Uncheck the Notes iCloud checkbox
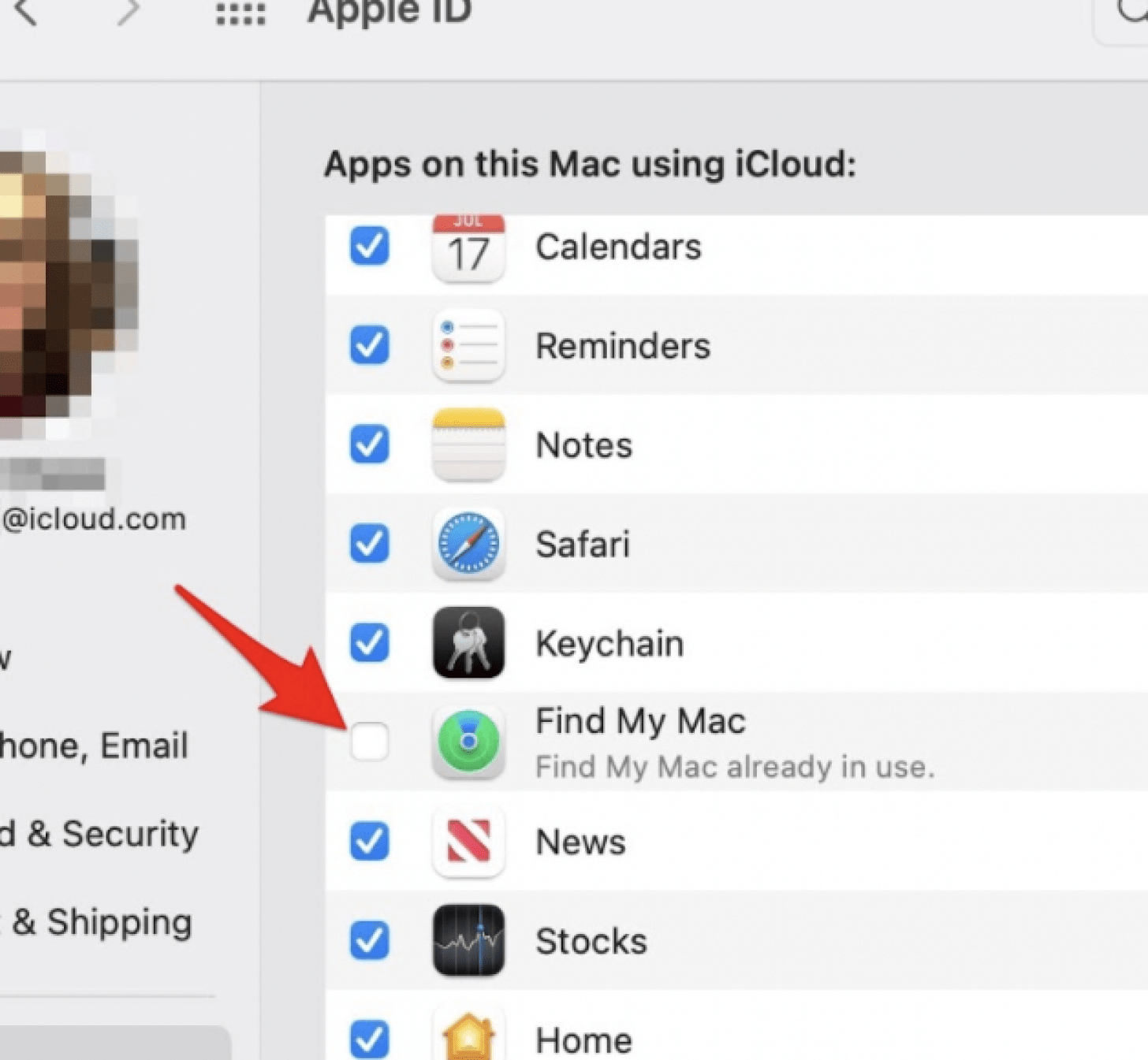The height and width of the screenshot is (1060, 1148). [x=369, y=444]
